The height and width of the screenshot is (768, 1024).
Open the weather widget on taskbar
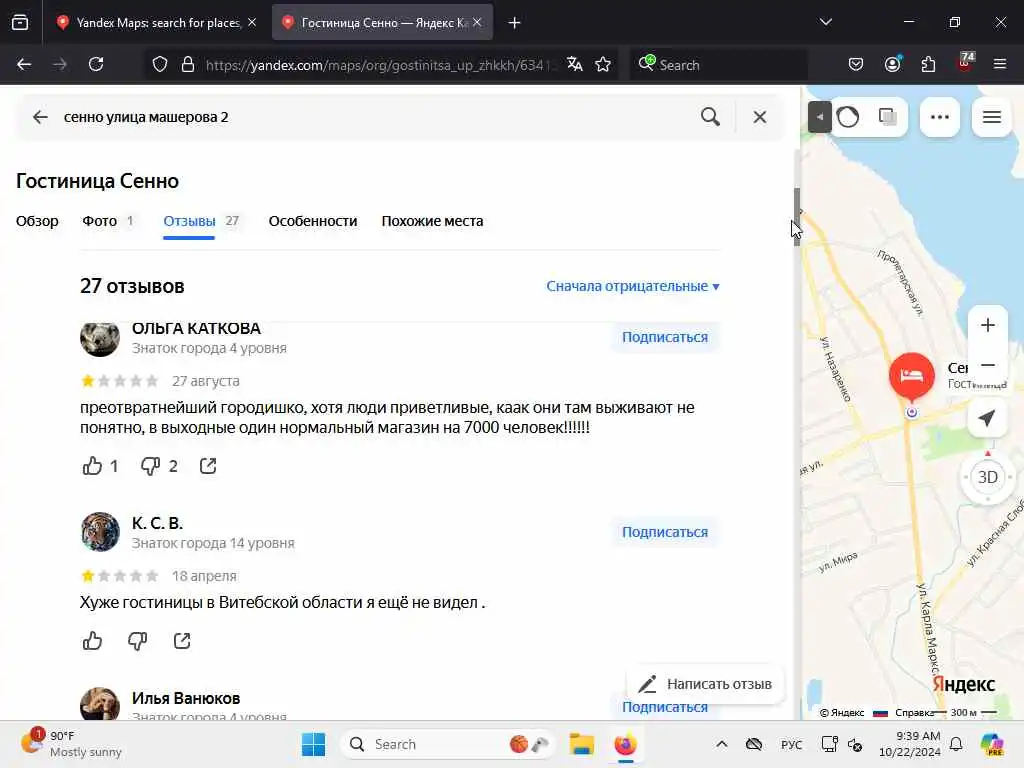[x=71, y=744]
